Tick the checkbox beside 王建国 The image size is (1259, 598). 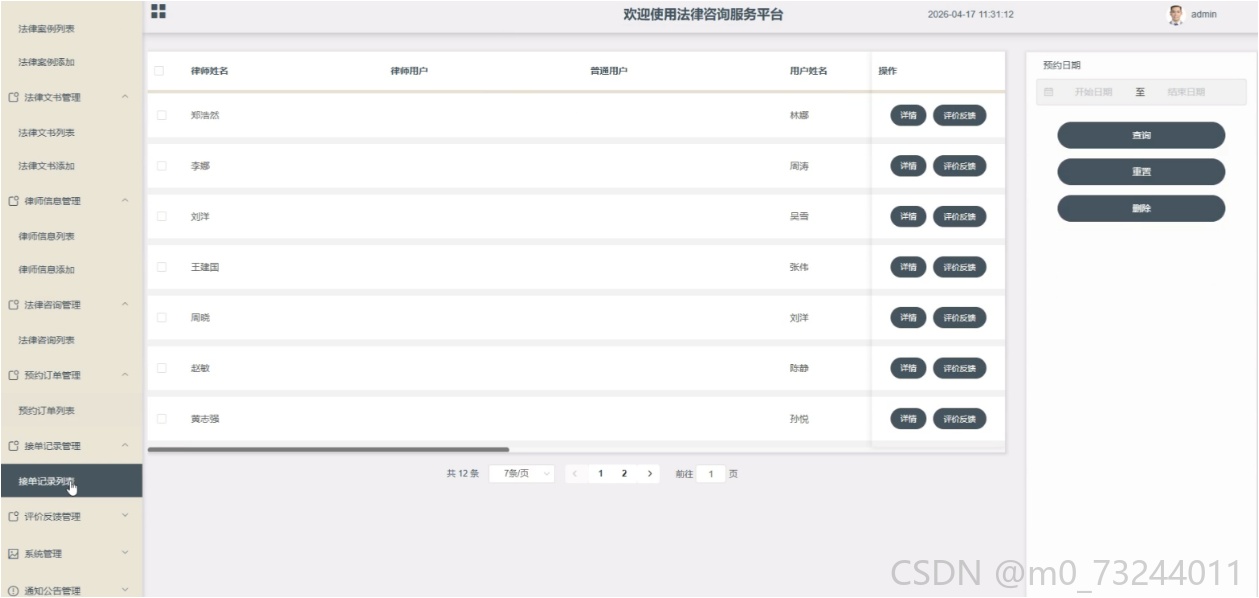162,267
